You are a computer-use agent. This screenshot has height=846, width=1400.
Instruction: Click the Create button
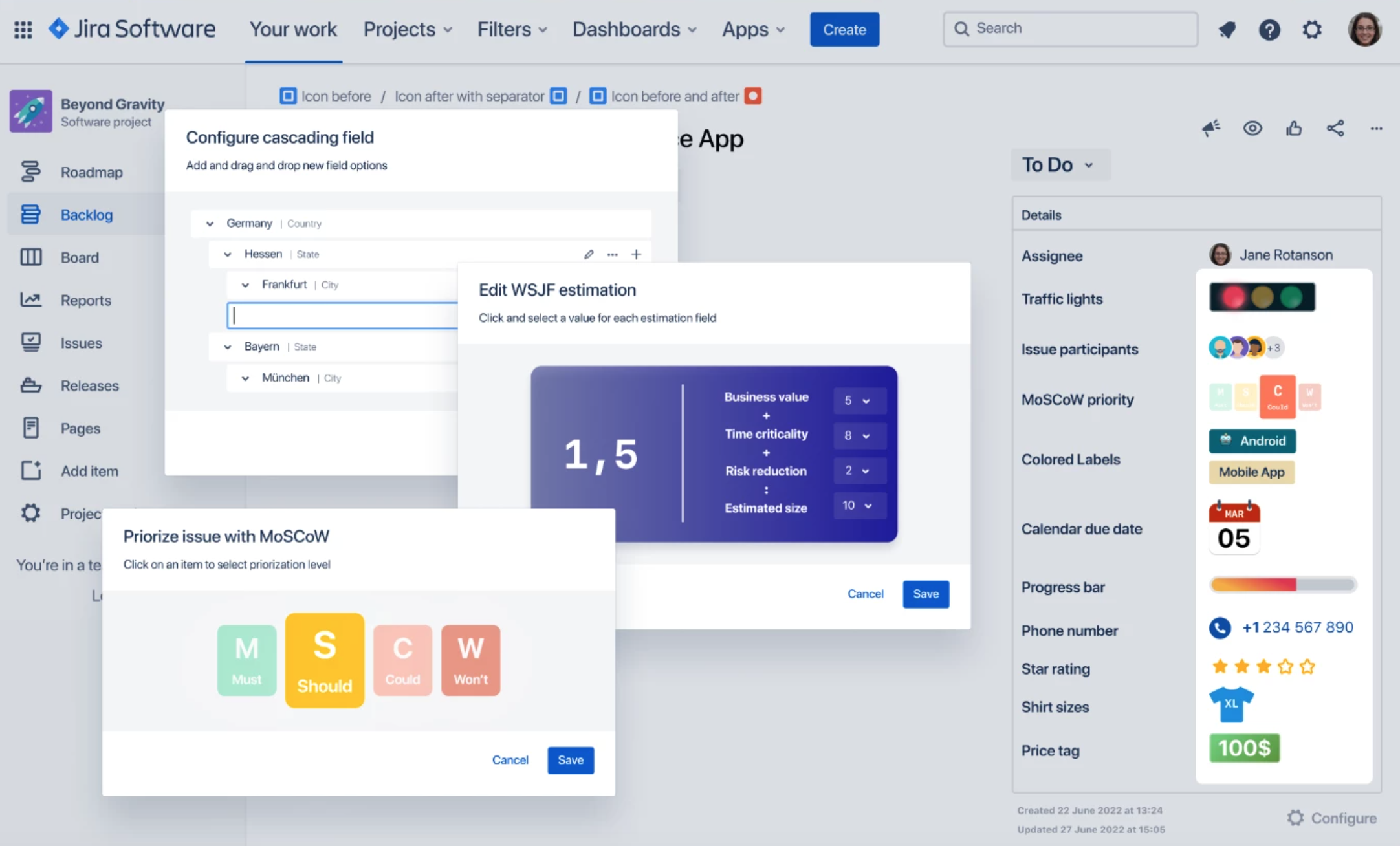[x=844, y=30]
